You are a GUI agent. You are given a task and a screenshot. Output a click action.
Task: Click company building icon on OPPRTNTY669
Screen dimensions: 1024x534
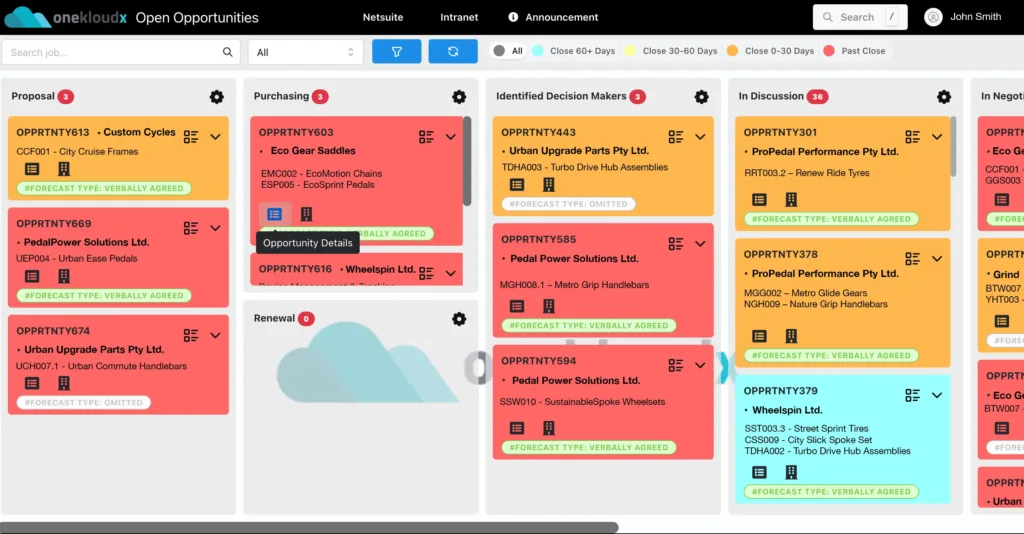pyautogui.click(x=63, y=276)
